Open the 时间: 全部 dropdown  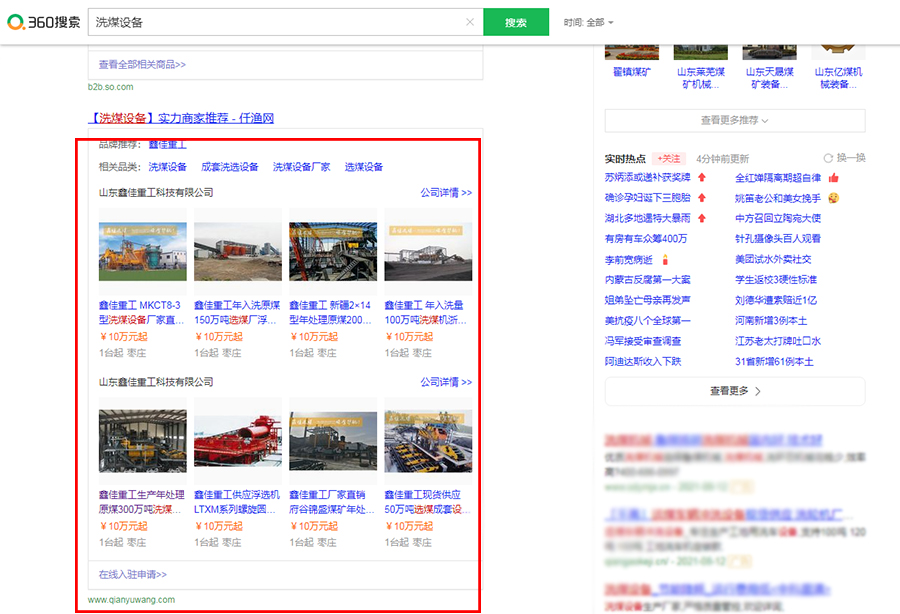click(588, 22)
